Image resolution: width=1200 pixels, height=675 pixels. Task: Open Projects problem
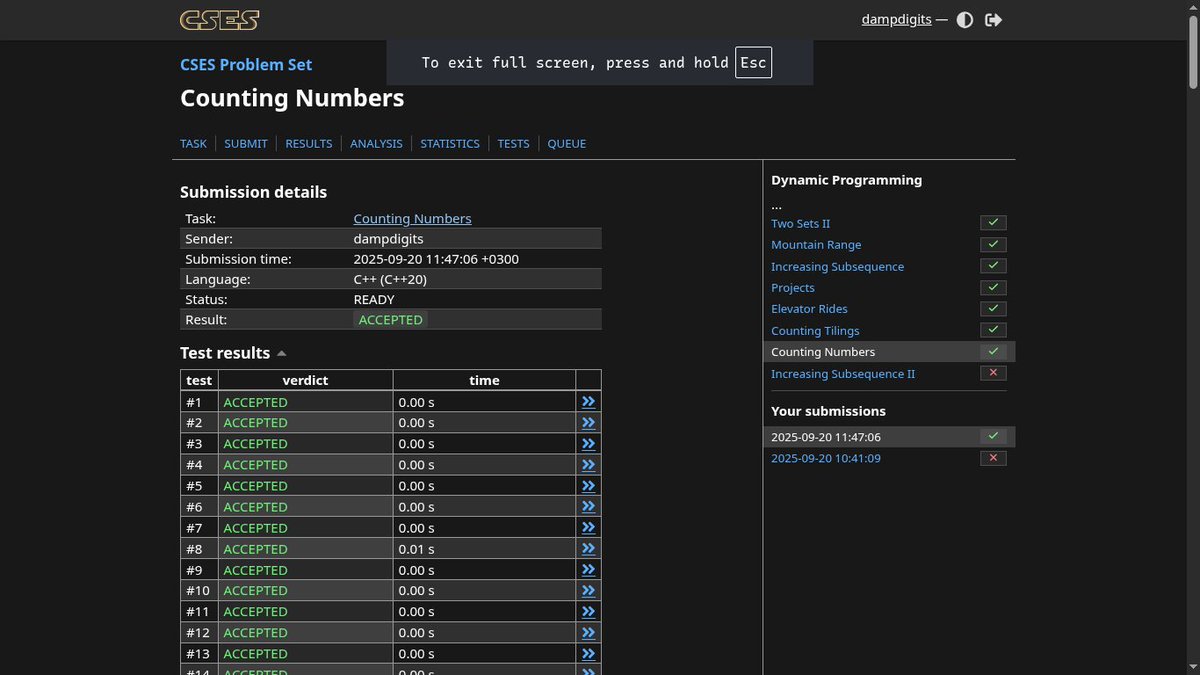793,288
